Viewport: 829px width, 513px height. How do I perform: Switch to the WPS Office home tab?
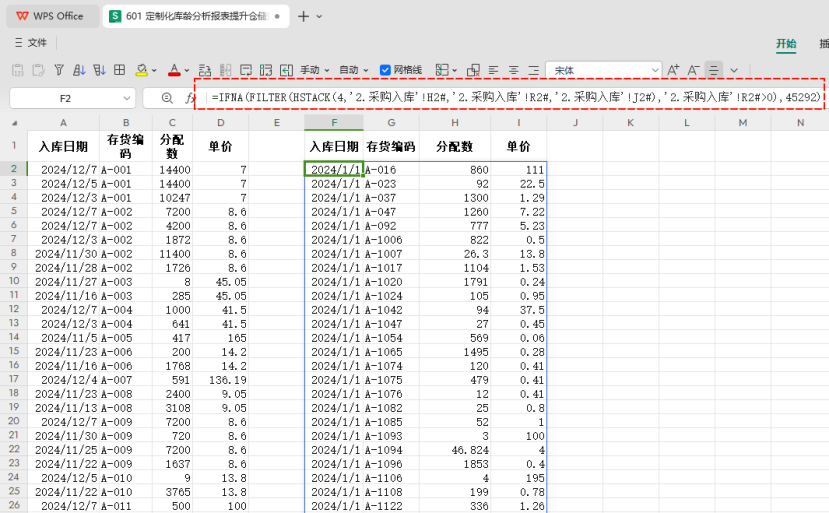(x=50, y=16)
